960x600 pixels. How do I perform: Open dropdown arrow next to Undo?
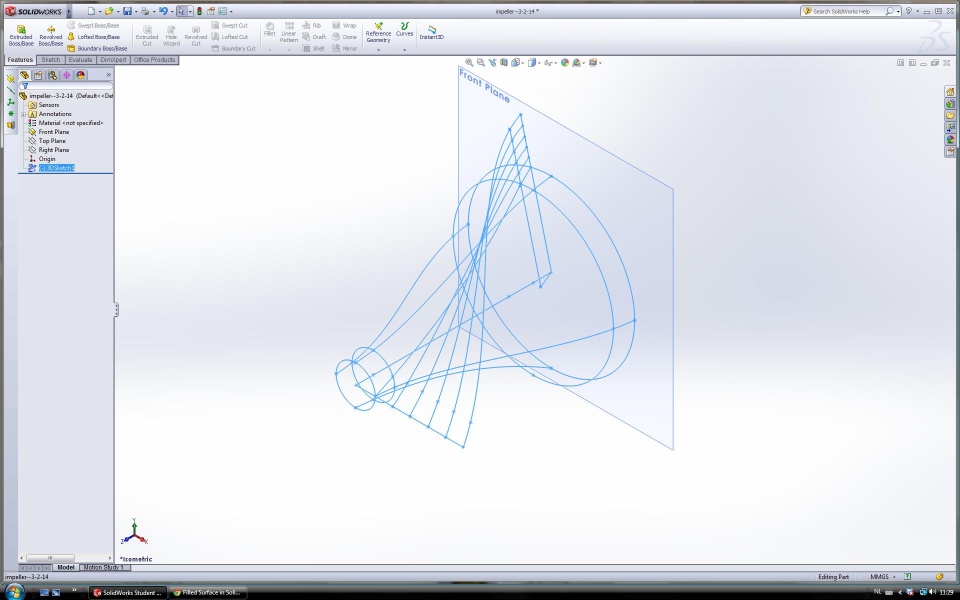(x=171, y=12)
